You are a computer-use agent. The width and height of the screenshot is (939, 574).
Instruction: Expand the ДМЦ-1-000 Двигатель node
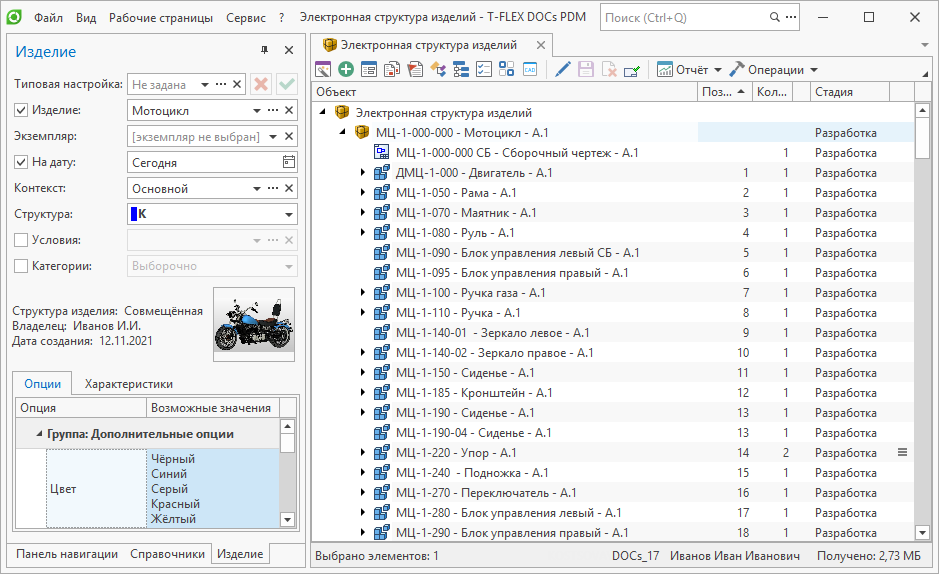pos(362,172)
